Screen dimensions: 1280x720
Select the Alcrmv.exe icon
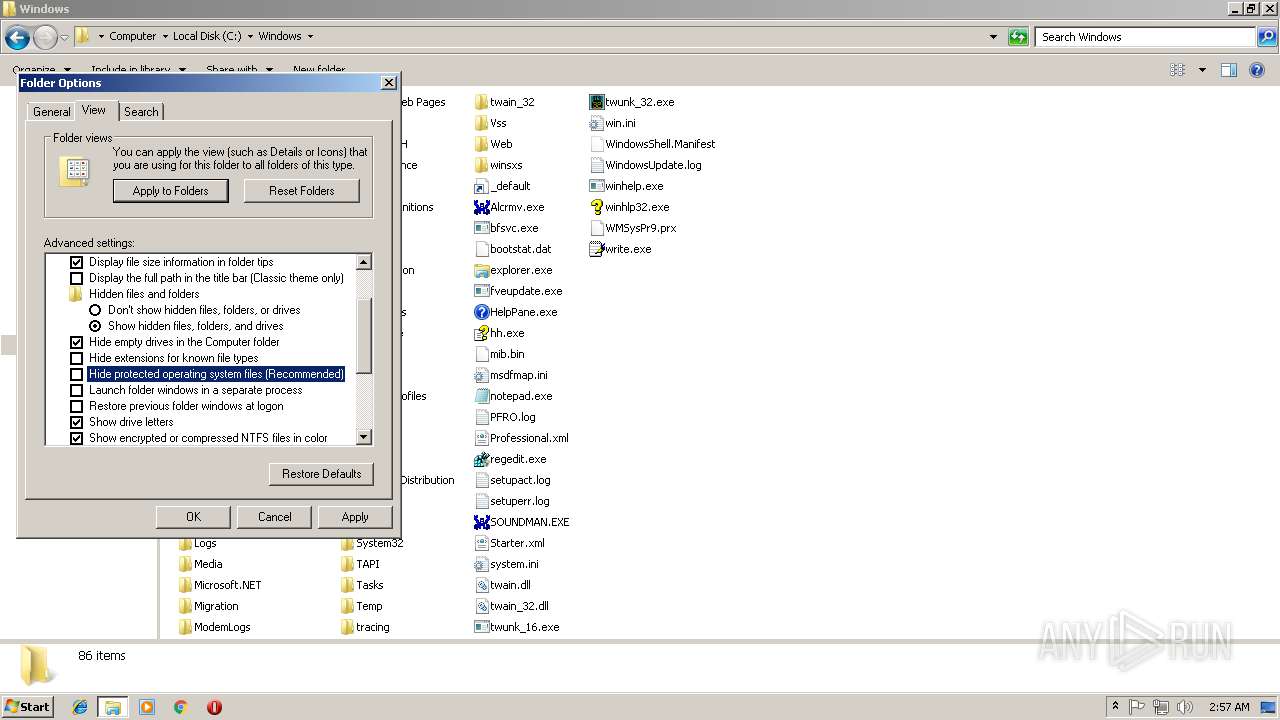482,207
